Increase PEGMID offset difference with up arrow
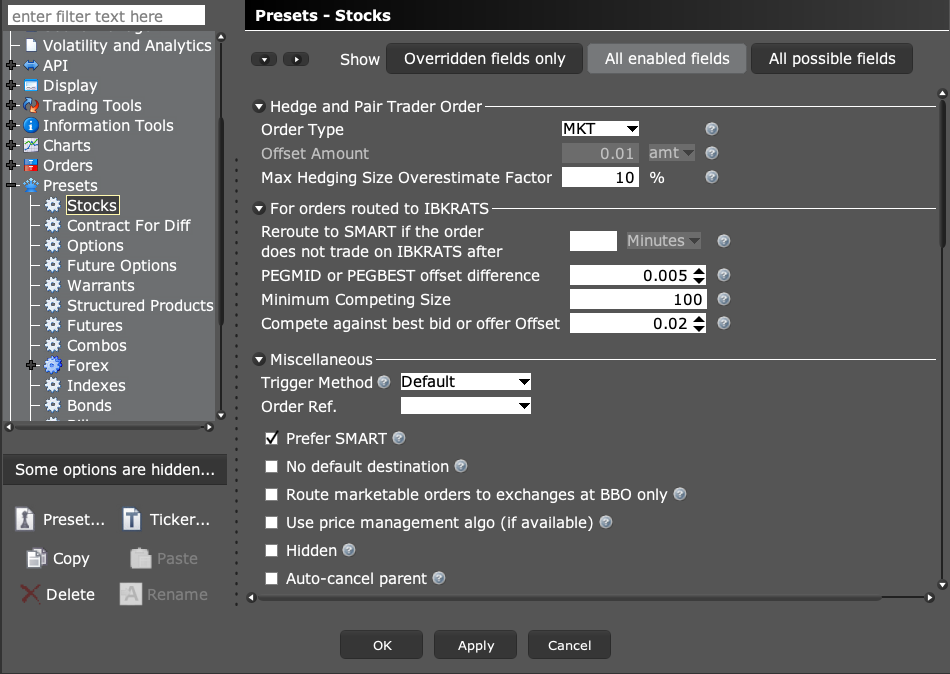 point(699,271)
